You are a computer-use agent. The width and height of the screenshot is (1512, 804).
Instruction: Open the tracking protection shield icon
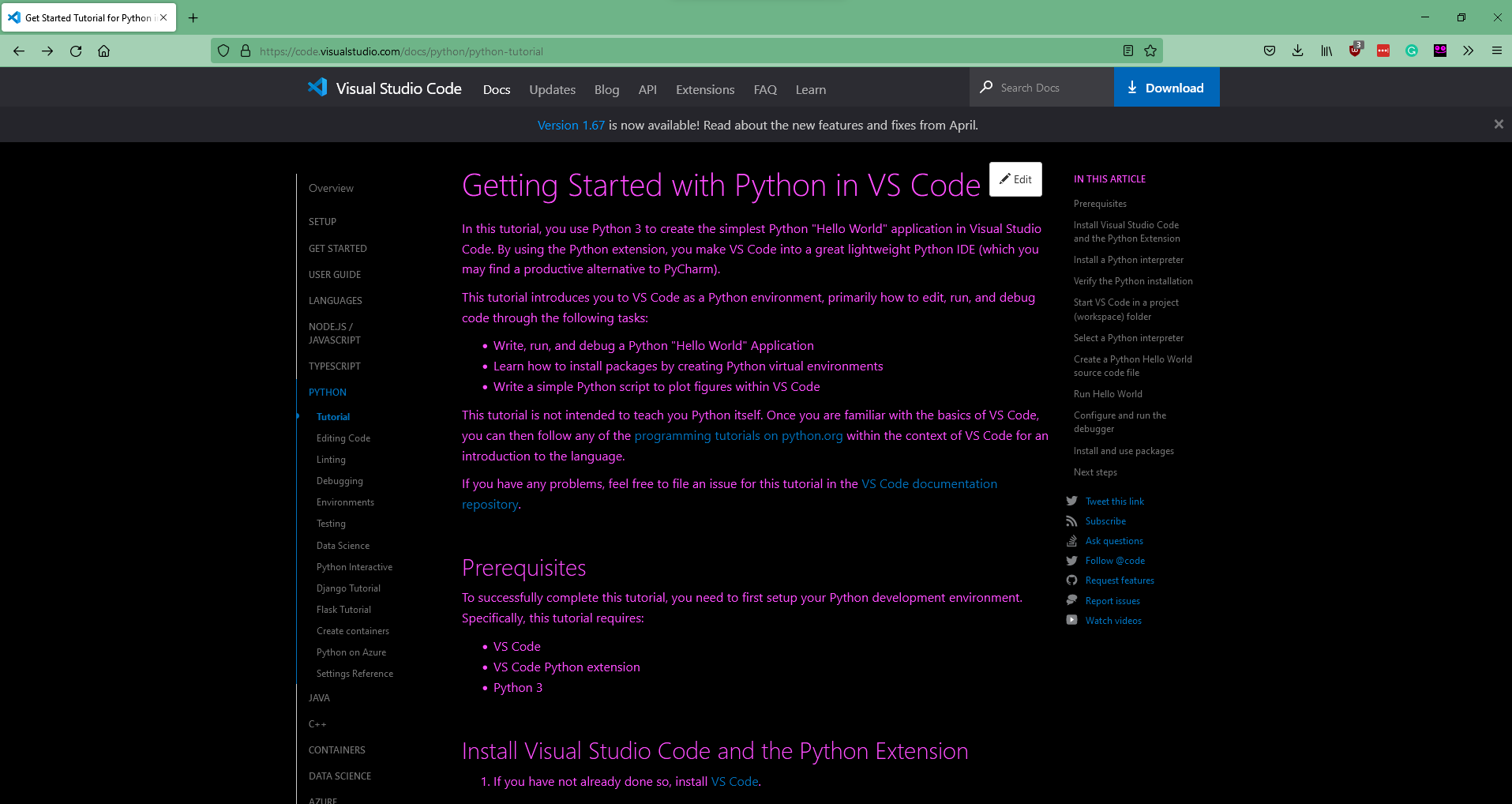tap(223, 51)
